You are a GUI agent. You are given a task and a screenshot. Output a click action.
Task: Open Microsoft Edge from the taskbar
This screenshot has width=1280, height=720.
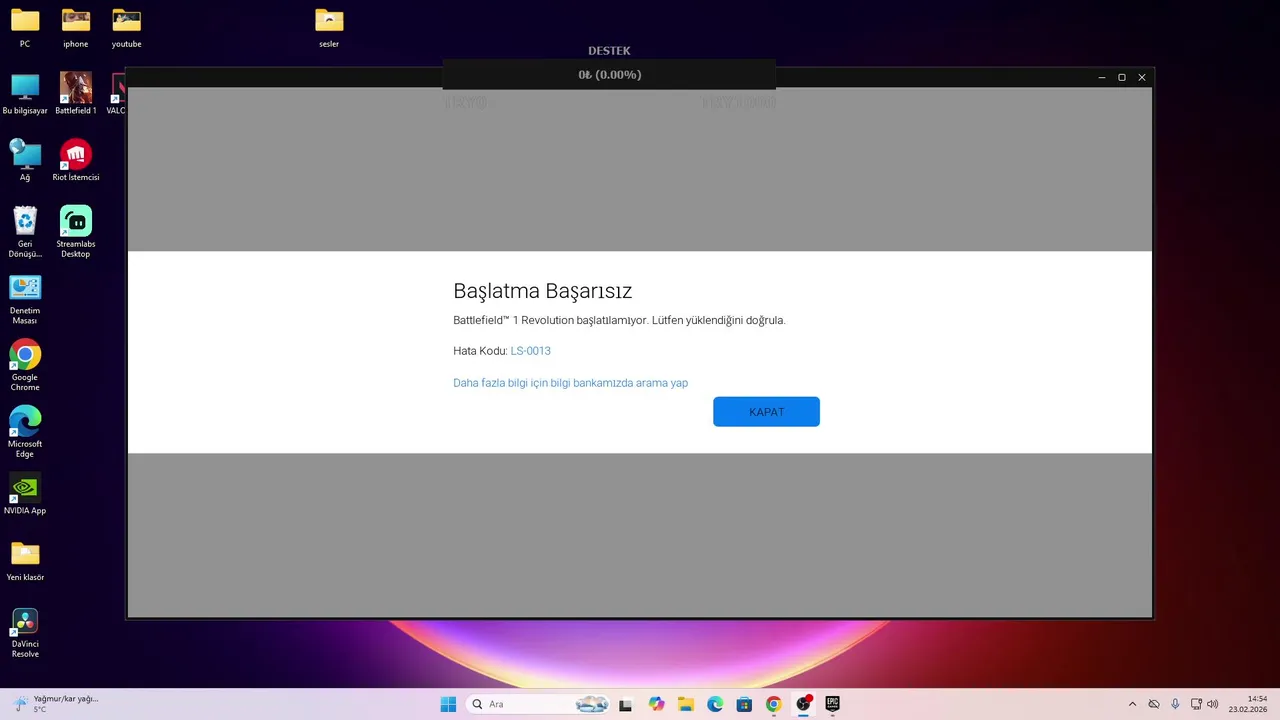tap(715, 704)
